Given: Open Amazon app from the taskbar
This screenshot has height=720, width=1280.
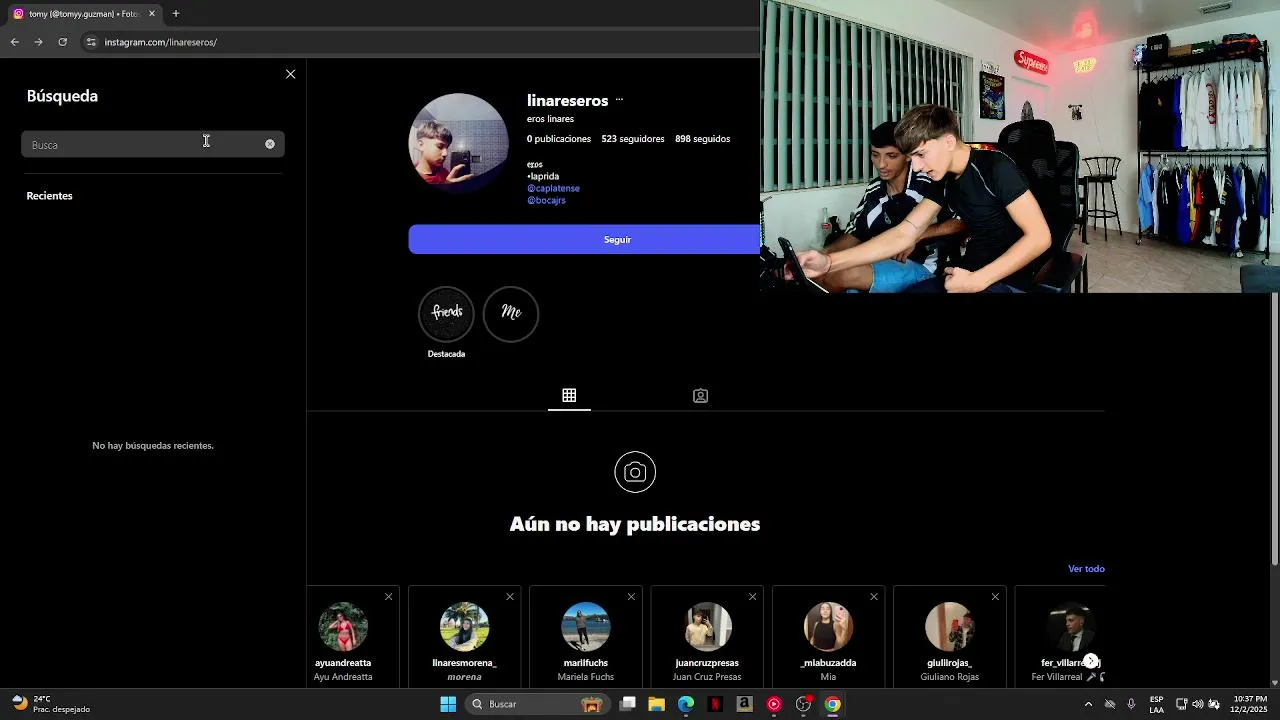Looking at the screenshot, I should coord(744,704).
